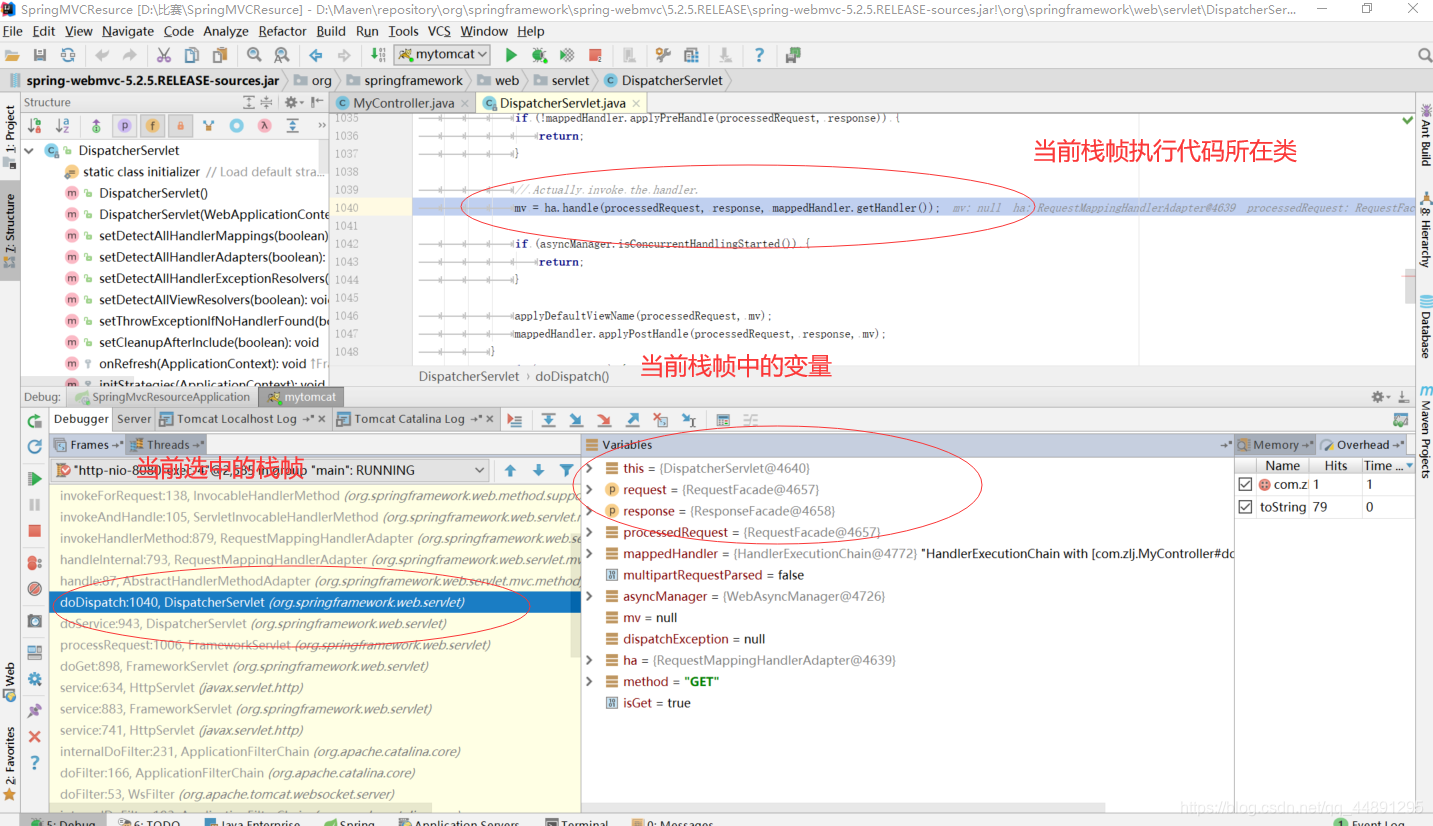Resume program in the Debug sidebar
Viewport: 1433px width, 826px height.
[x=35, y=478]
